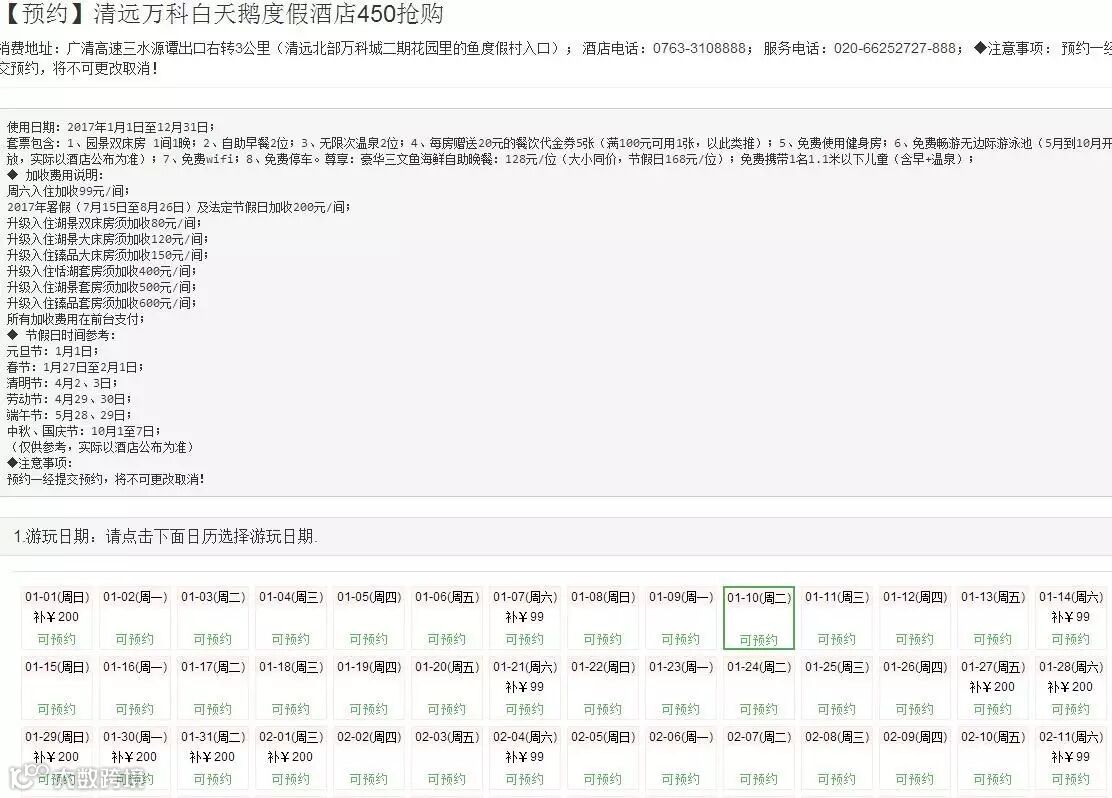Click the heading 1.游玩日期：请点击下面日历选择游玩日期
Image resolution: width=1112 pixels, height=798 pixels.
click(165, 536)
